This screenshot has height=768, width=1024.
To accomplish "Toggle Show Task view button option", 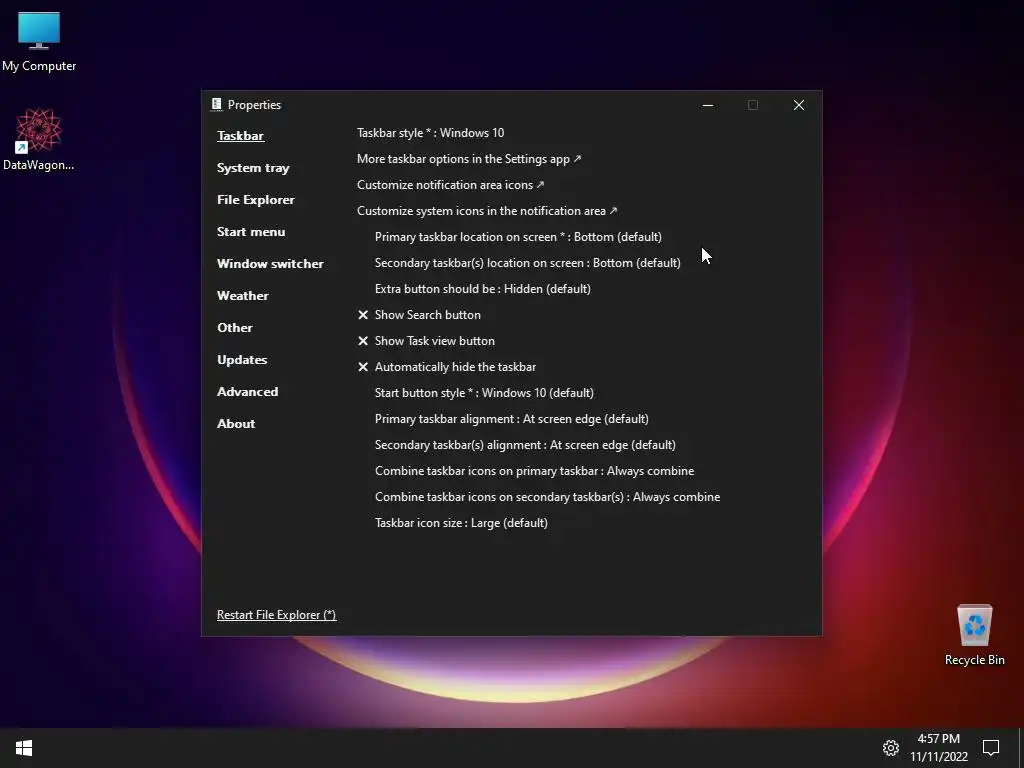I will 426,341.
